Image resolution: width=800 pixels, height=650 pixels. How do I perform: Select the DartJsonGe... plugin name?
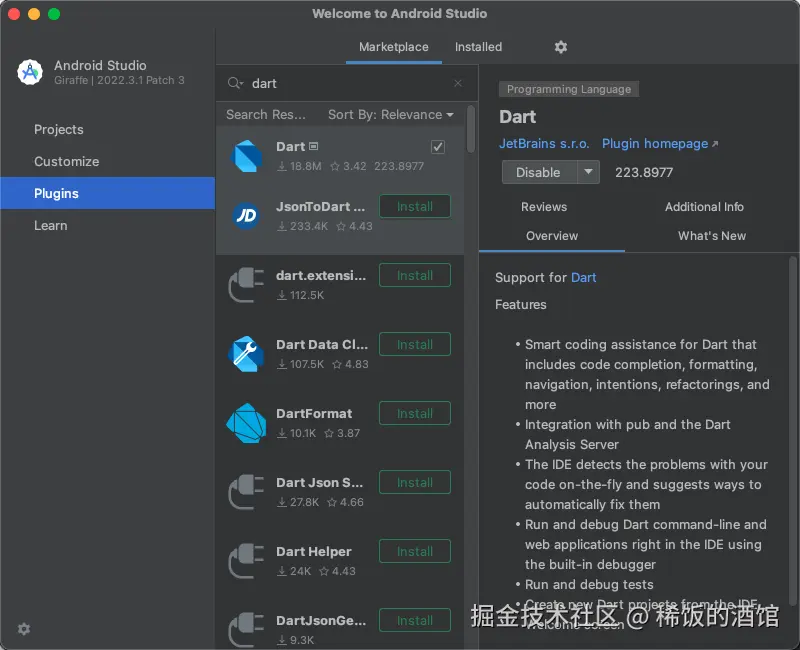click(321, 620)
